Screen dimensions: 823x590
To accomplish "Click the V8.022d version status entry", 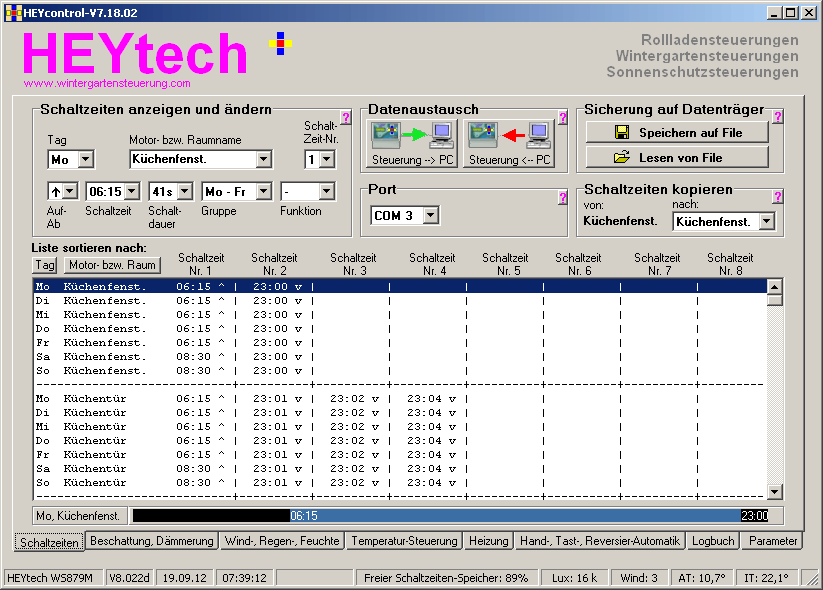I will pyautogui.click(x=129, y=578).
